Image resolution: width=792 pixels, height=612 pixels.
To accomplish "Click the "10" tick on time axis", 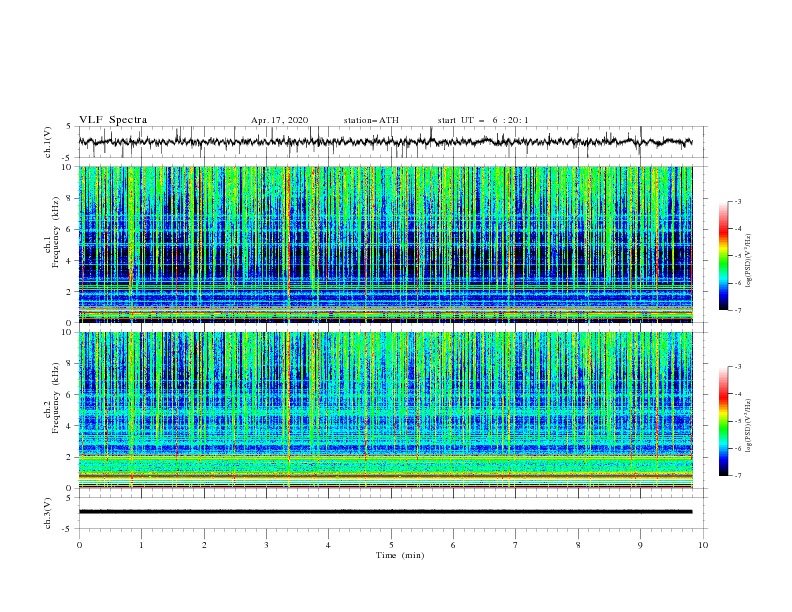I will point(703,545).
